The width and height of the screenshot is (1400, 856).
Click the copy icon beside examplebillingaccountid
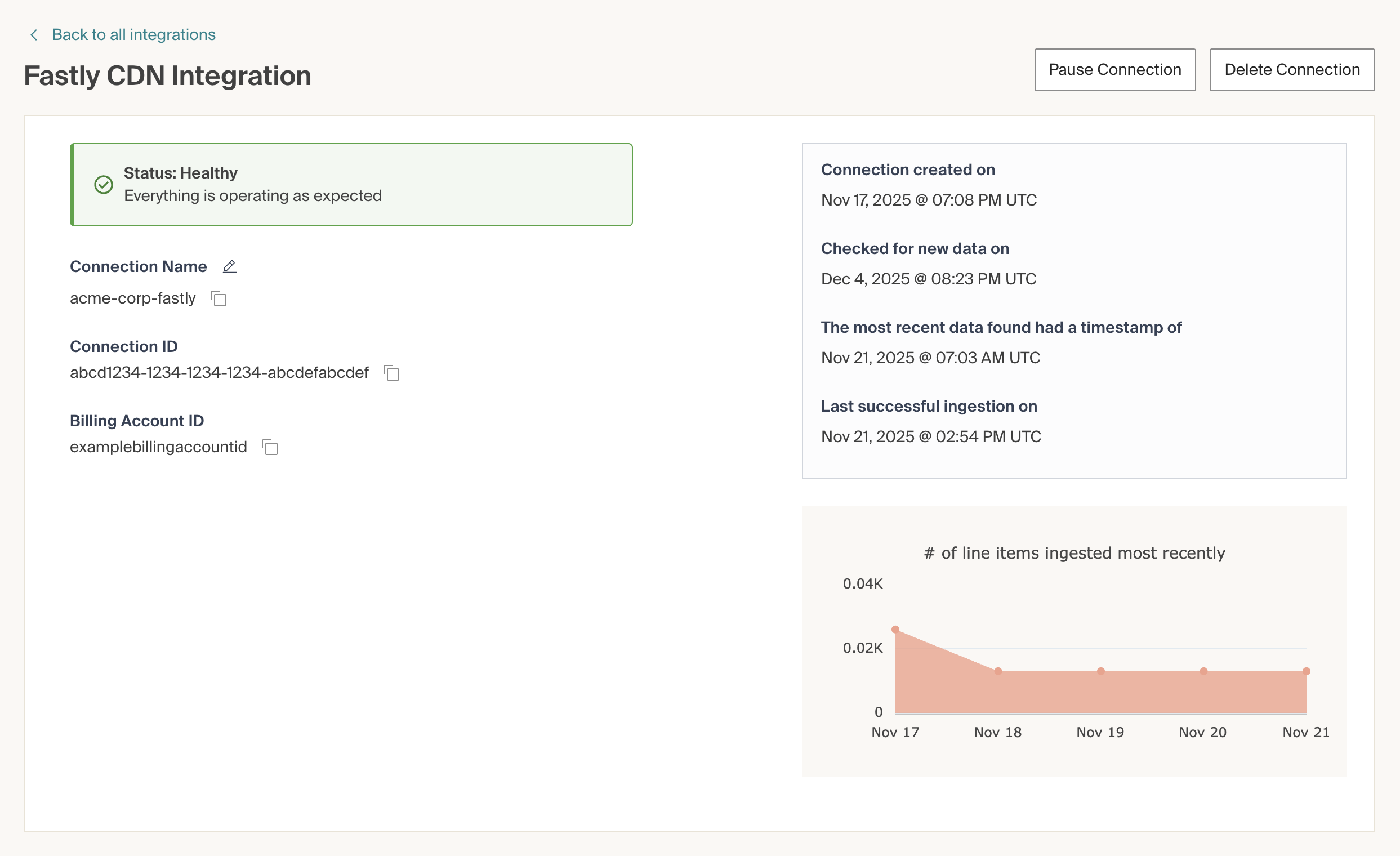coord(270,448)
